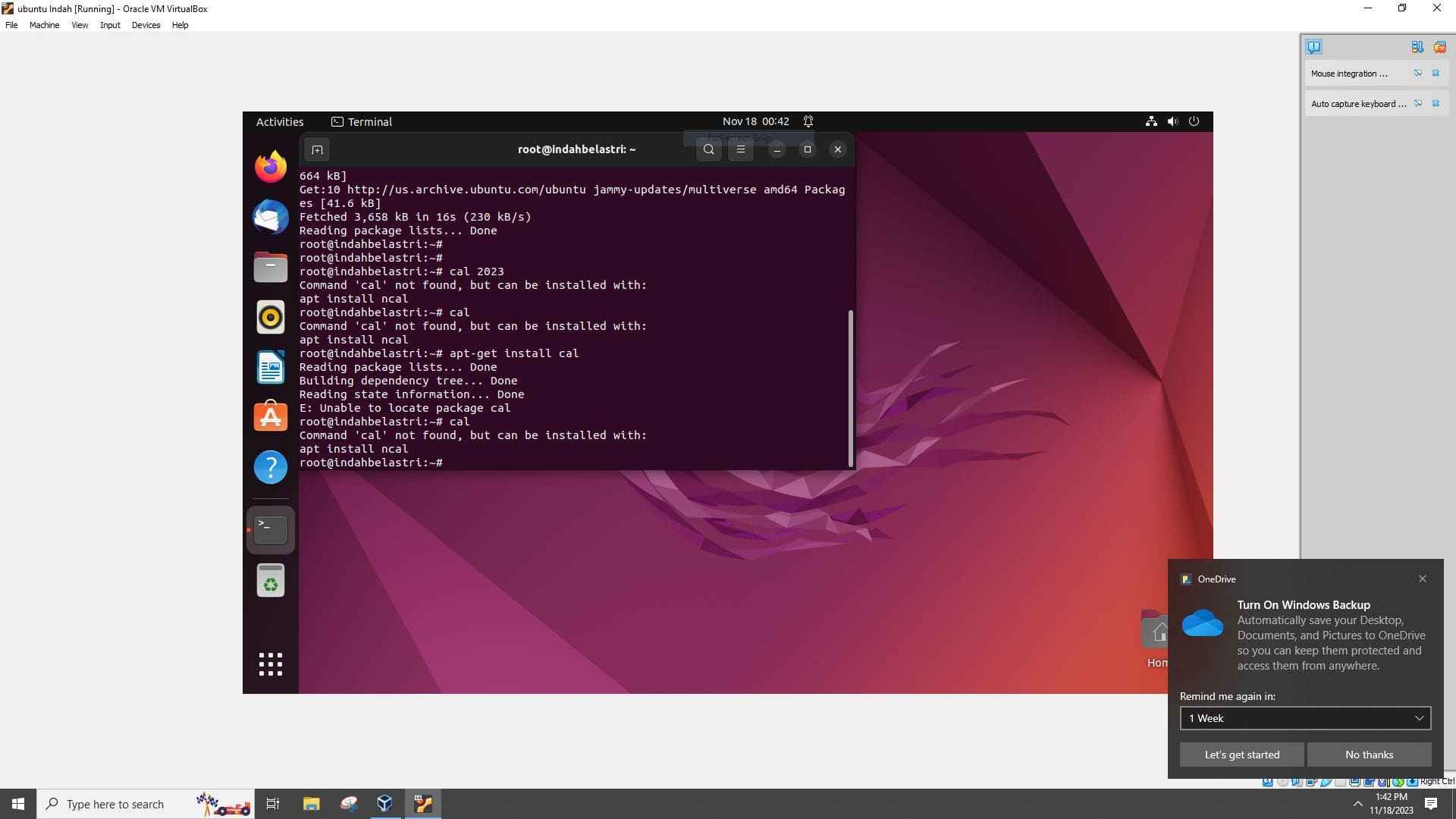This screenshot has height=819, width=1456.
Task: Click the terminal title root@indahbelastri
Action: pos(576,149)
